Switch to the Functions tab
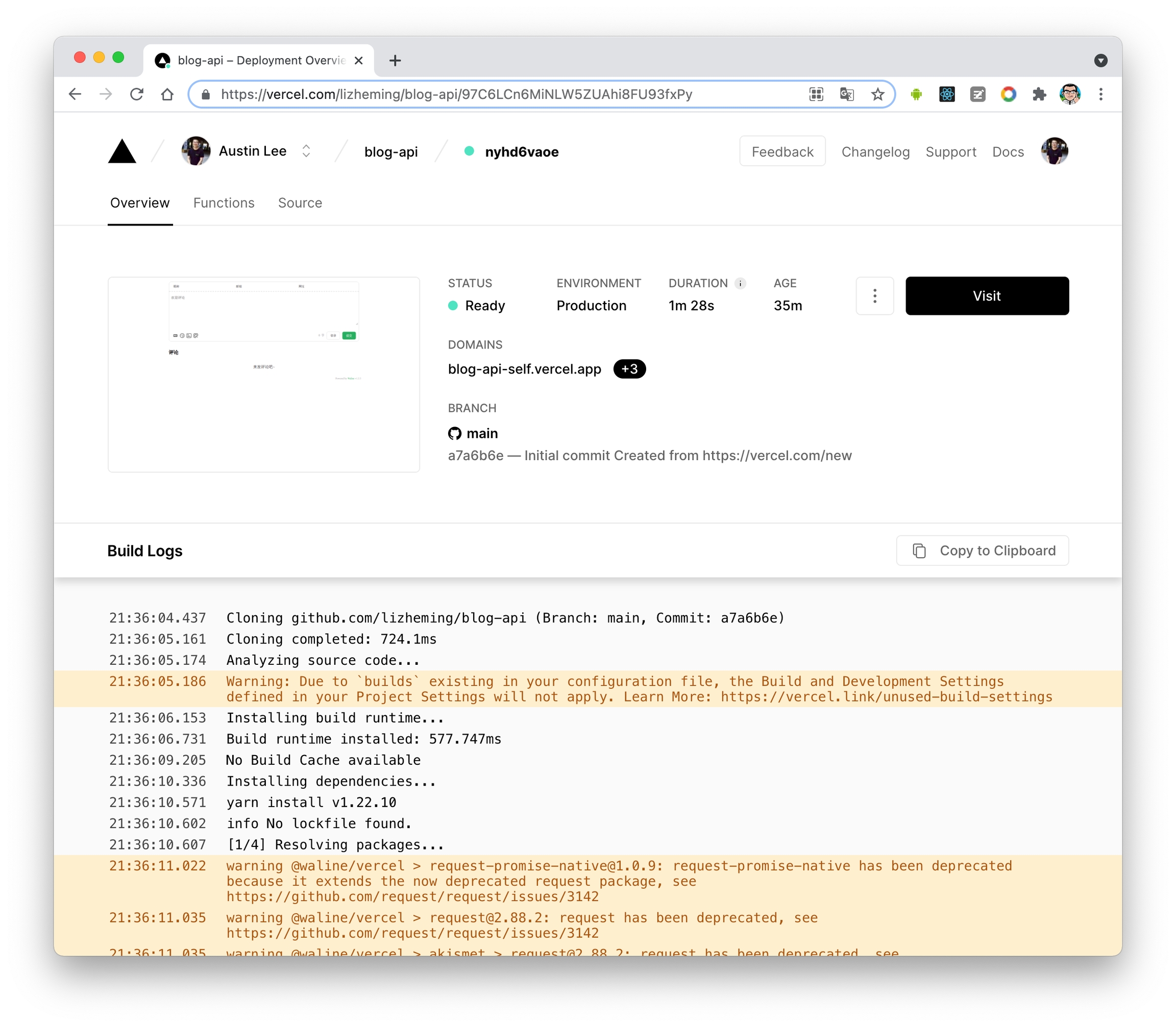Screen dimensions: 1176x1027 pyautogui.click(x=224, y=203)
